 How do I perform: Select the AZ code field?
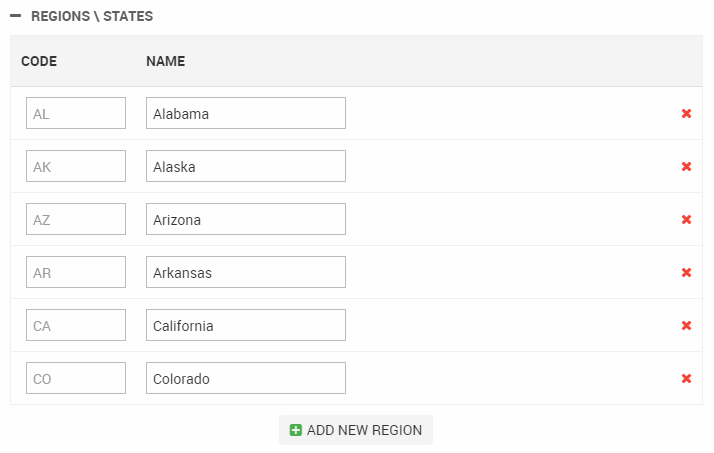(x=76, y=220)
